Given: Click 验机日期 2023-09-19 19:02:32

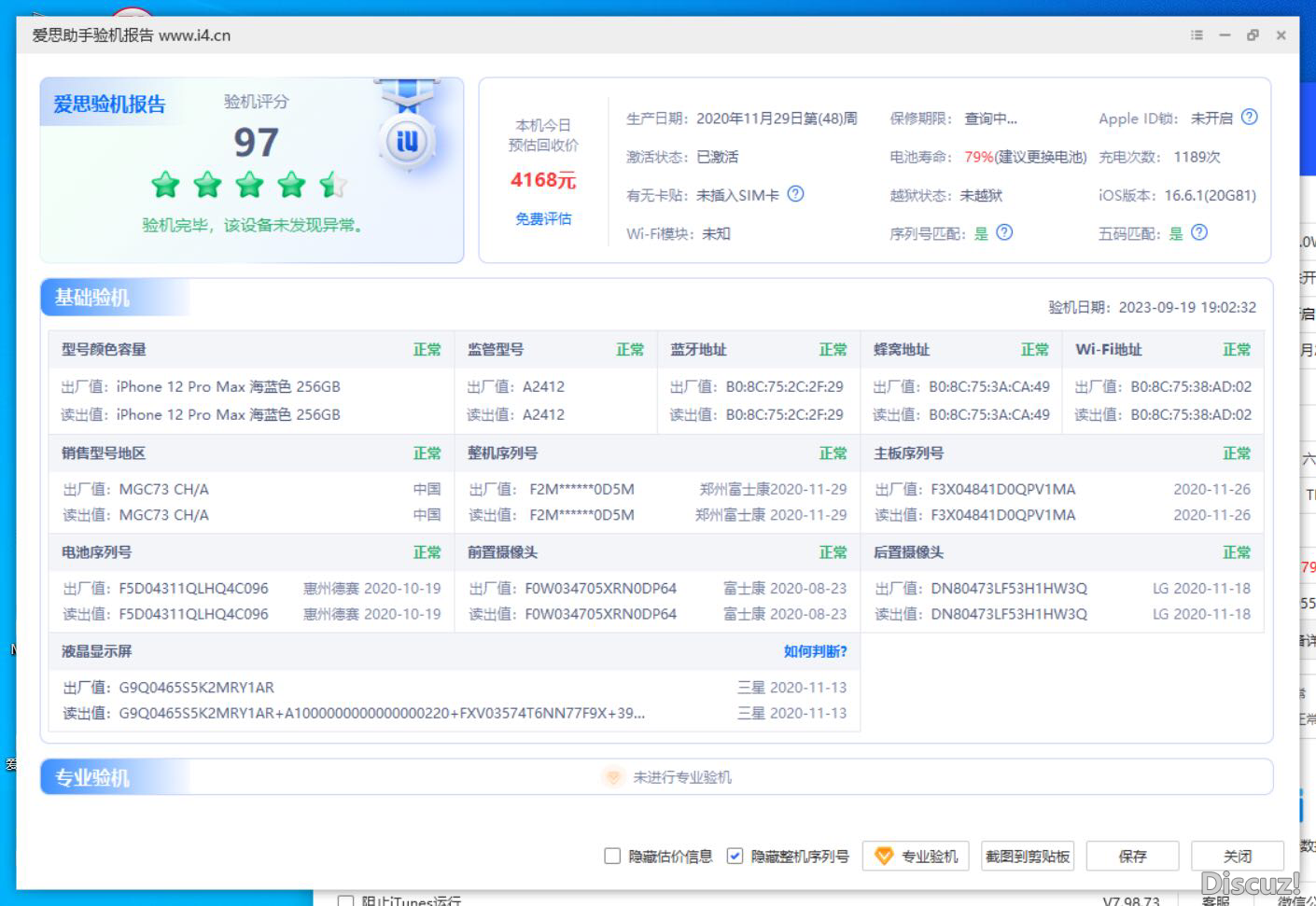Looking at the screenshot, I should pos(1152,307).
